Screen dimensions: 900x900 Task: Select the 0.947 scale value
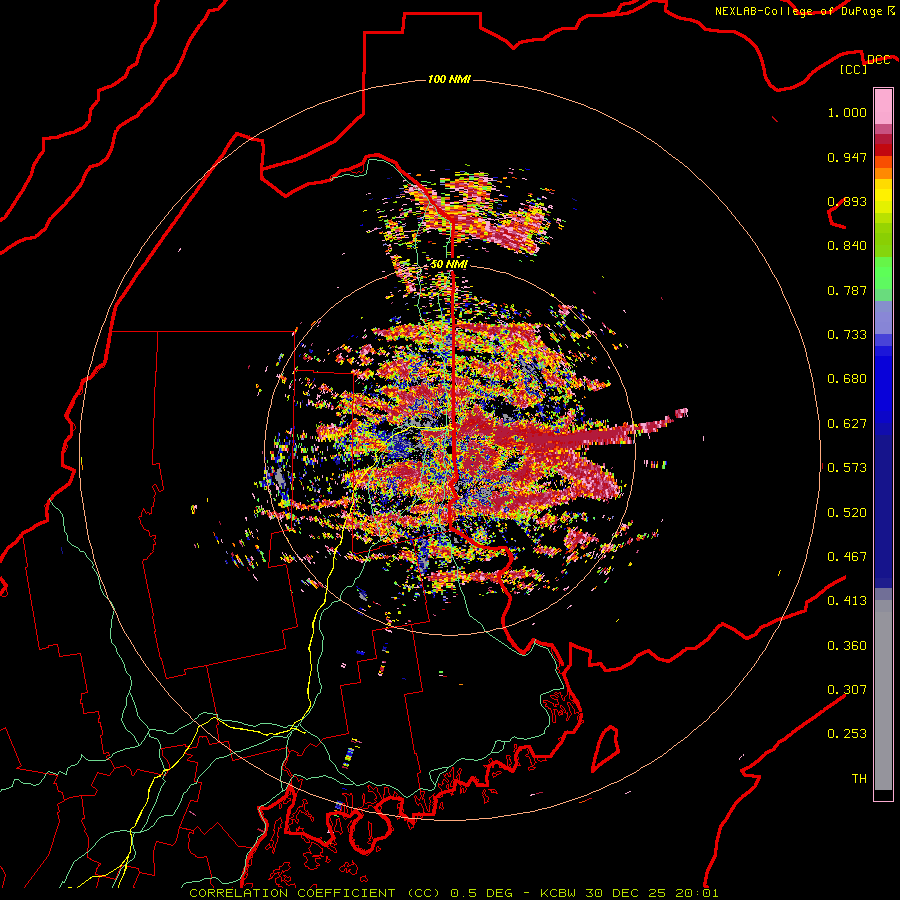pyautogui.click(x=847, y=157)
